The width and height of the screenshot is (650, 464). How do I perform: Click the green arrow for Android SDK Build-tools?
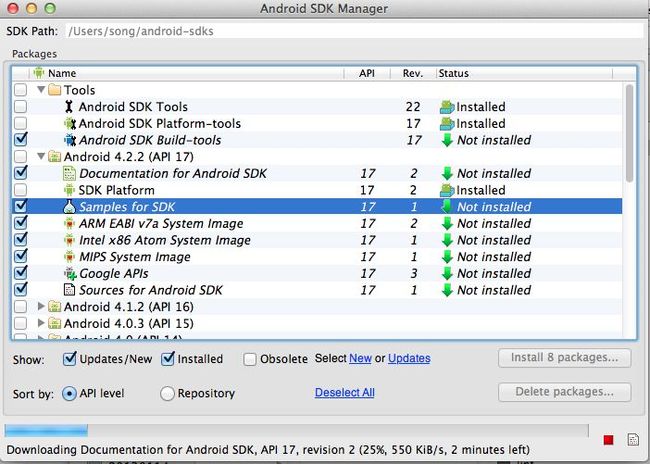447,140
